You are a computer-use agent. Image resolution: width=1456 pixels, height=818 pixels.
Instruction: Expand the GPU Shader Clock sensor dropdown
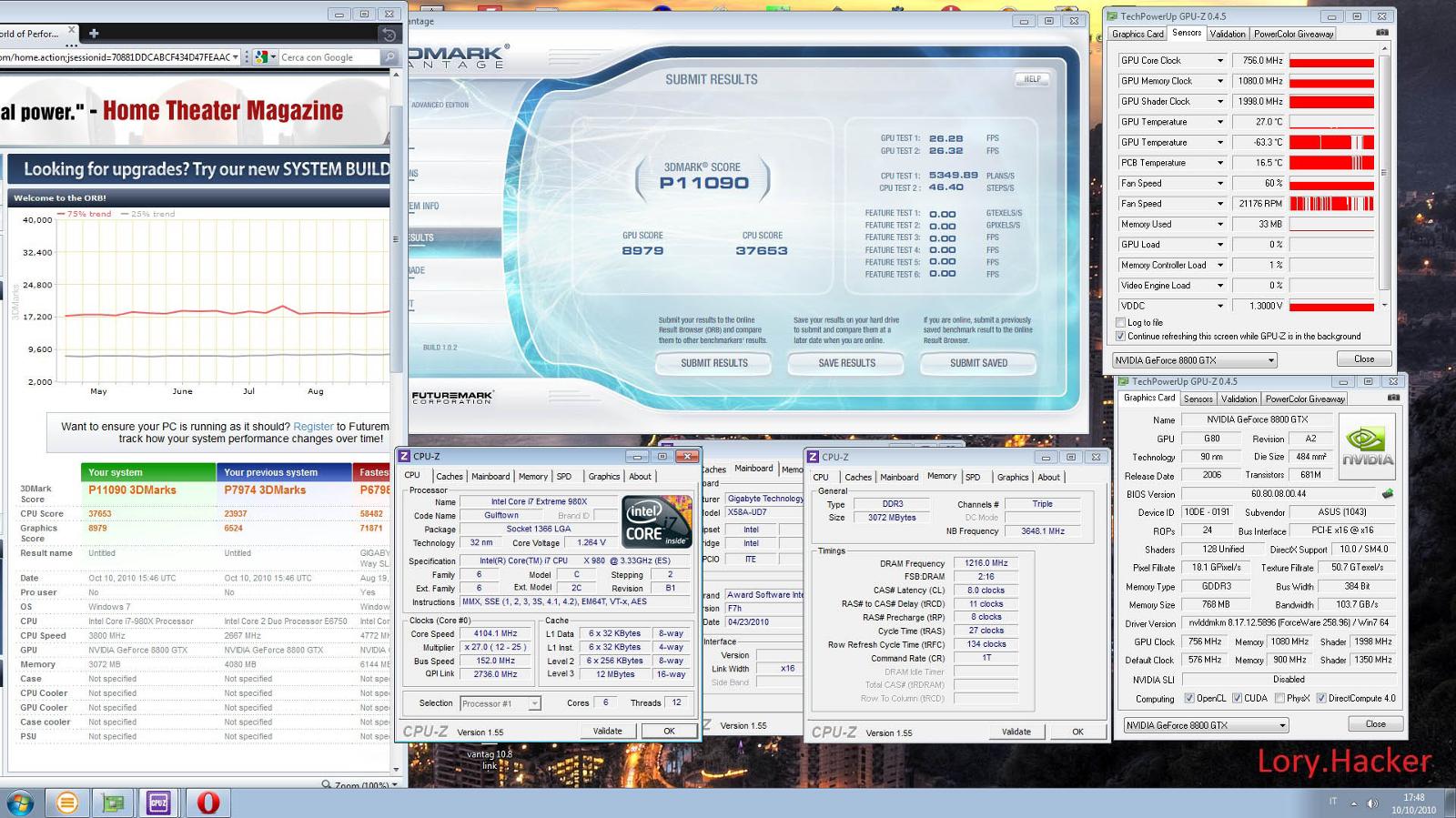(x=1220, y=102)
